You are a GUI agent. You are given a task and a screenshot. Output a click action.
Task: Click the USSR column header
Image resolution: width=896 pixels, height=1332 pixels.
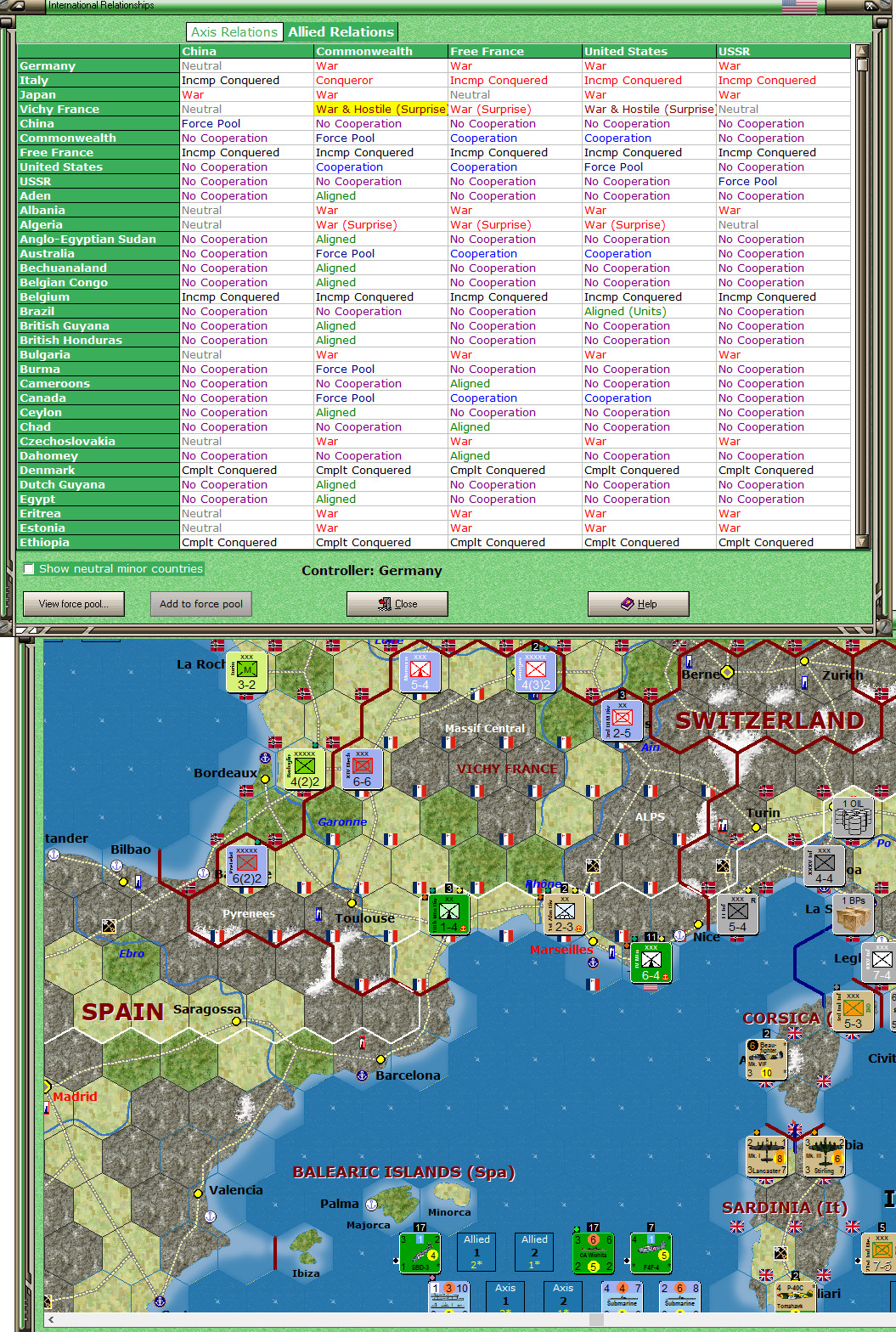click(784, 52)
